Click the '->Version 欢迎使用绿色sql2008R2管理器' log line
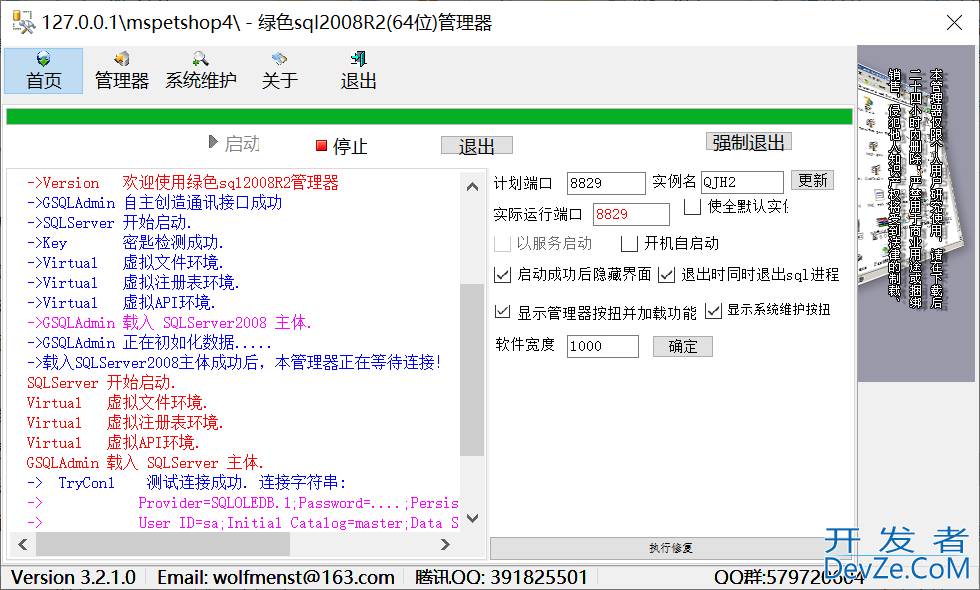980x590 pixels. [x=182, y=183]
